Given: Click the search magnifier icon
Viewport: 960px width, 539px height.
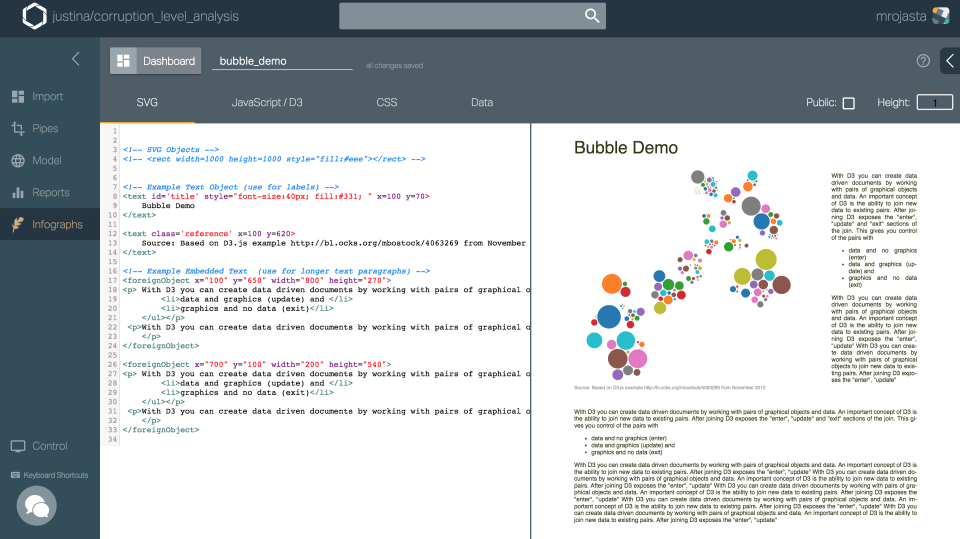Looking at the screenshot, I should [x=593, y=16].
